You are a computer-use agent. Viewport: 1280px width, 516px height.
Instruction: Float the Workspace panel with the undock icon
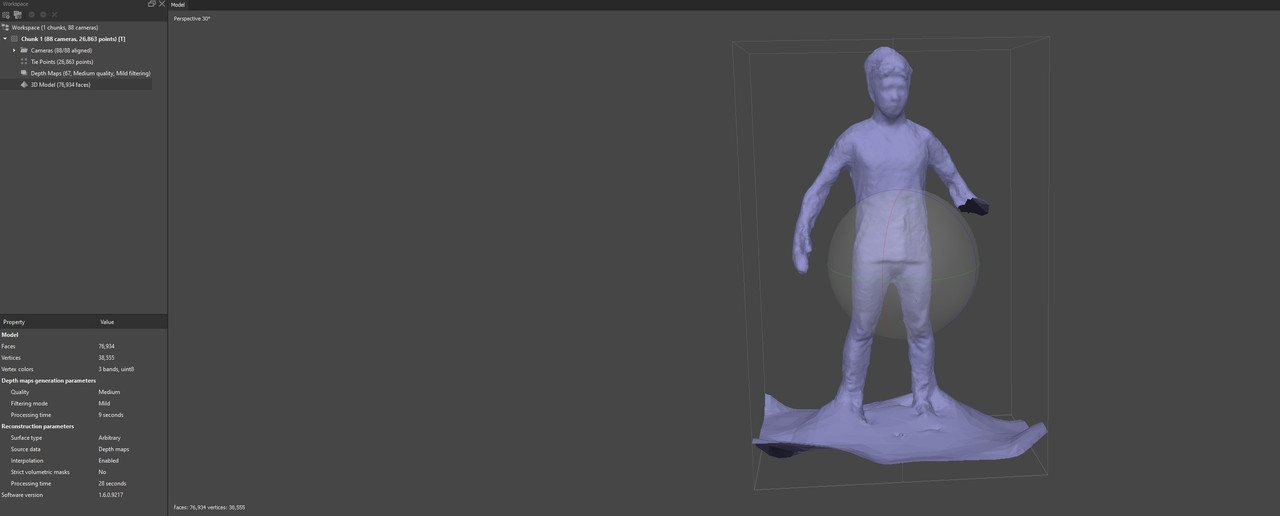152,4
